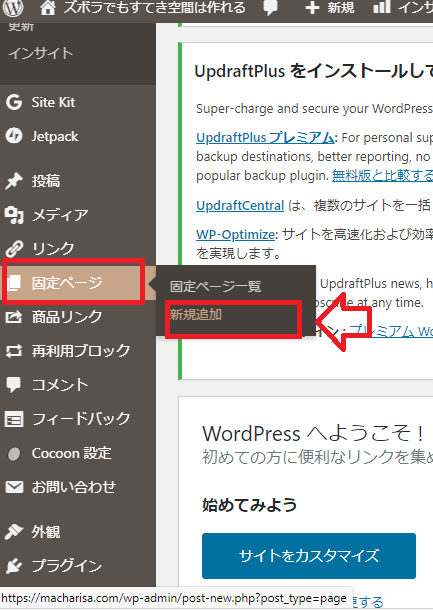The width and height of the screenshot is (433, 610).
Task: Click the plug icon beside プラグイン
Action: click(x=14, y=566)
